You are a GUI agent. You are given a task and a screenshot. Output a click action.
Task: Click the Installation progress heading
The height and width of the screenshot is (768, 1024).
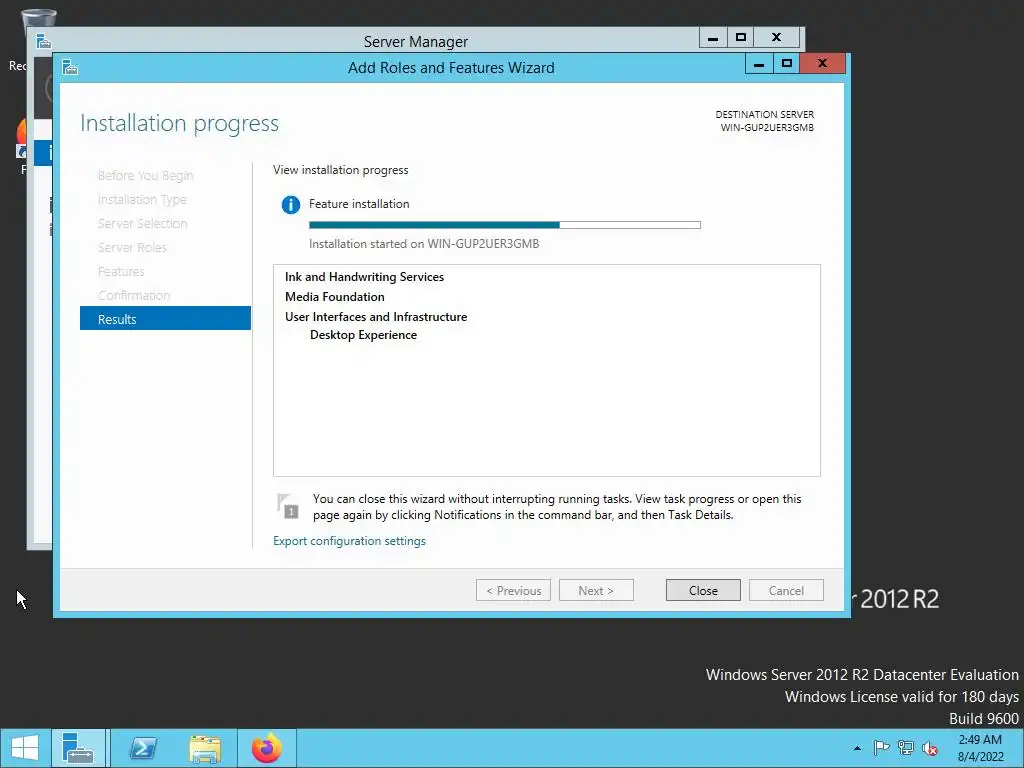180,123
